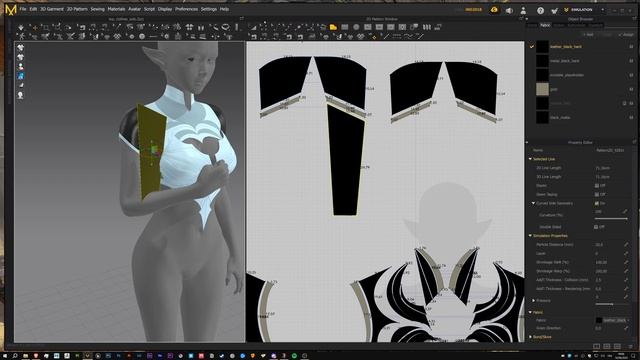Screen dimensions: 640x360
Task: Click the pencil edit icon for Shrinkage Weft
Action: click(x=625, y=262)
